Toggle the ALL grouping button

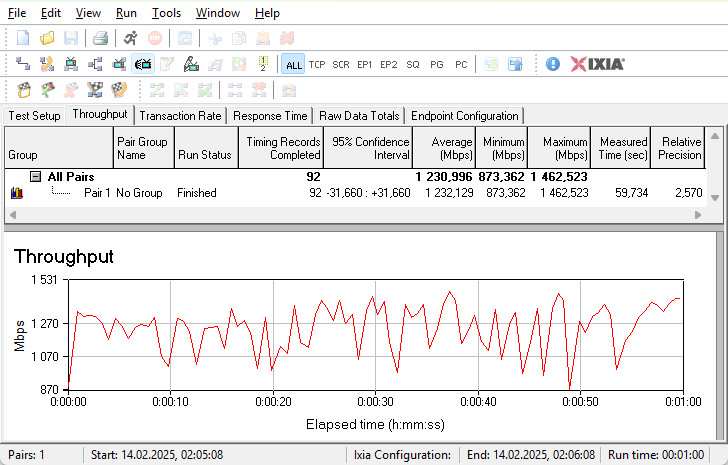tap(293, 65)
